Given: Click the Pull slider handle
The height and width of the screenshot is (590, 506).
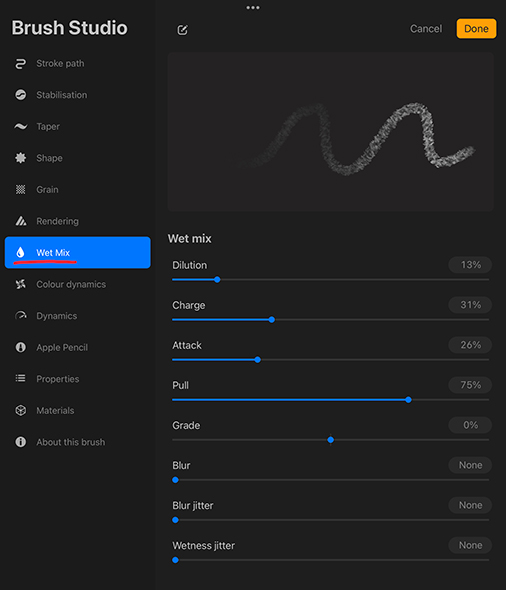Looking at the screenshot, I should (409, 400).
